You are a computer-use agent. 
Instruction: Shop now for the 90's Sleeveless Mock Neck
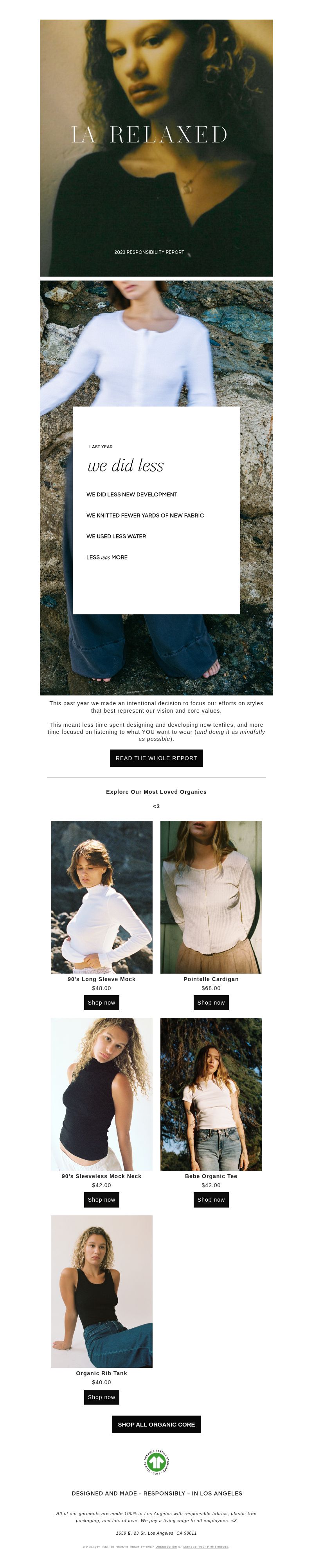click(101, 1200)
